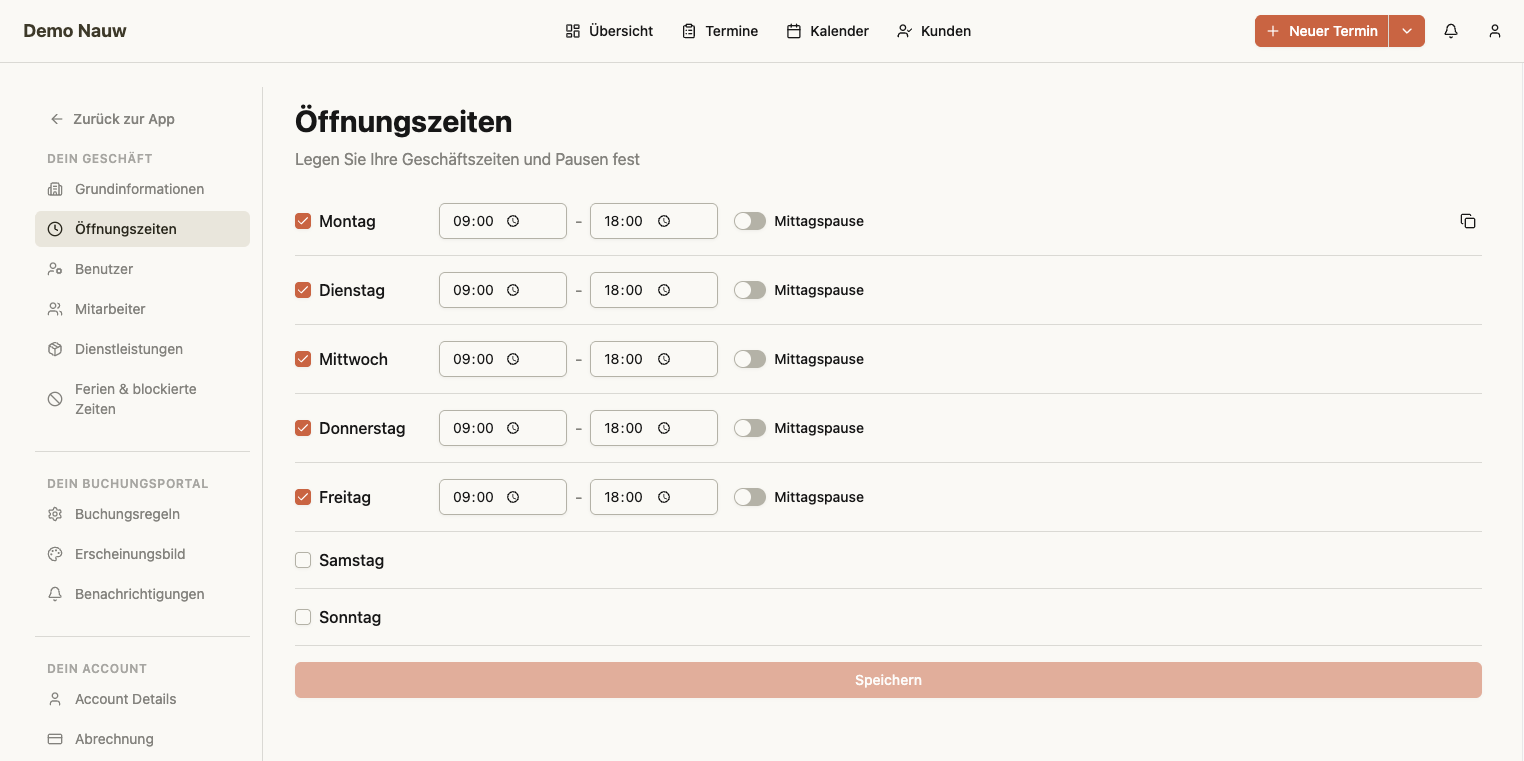Viewport: 1524px width, 761px height.
Task: Enable the Sonntag checkbox
Action: pyautogui.click(x=303, y=617)
